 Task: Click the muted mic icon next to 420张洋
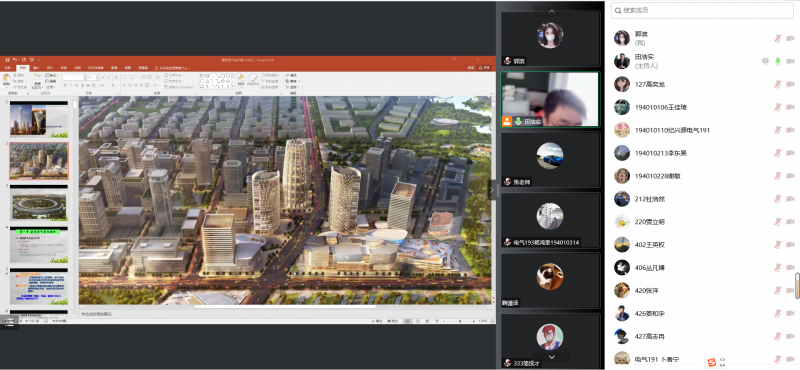777,290
